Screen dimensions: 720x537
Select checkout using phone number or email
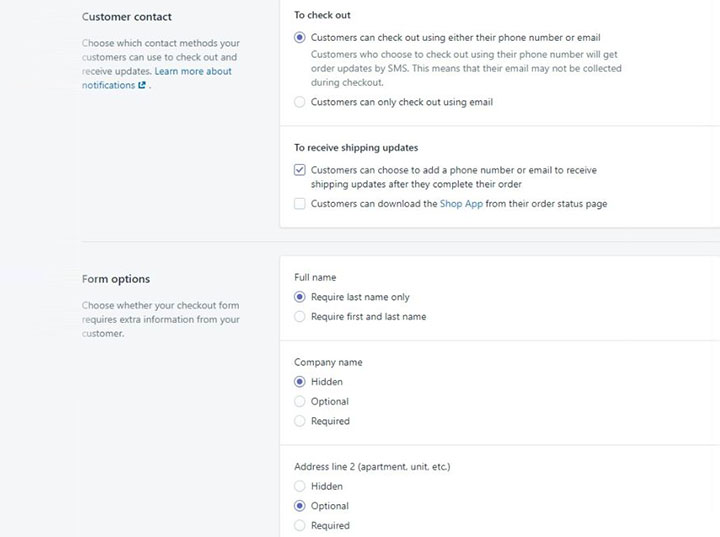[x=299, y=38]
